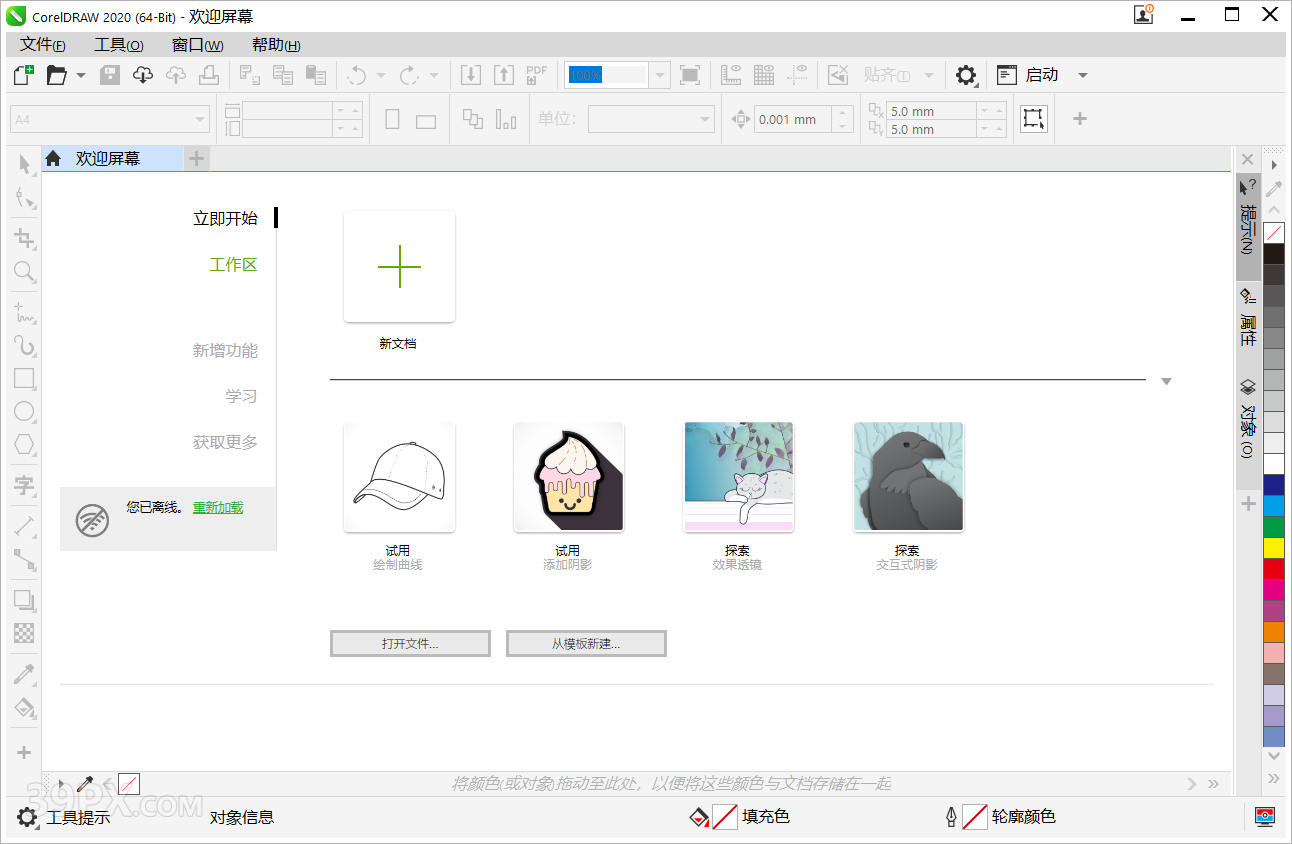Select the Freehand tool
The width and height of the screenshot is (1292, 844).
(25, 313)
